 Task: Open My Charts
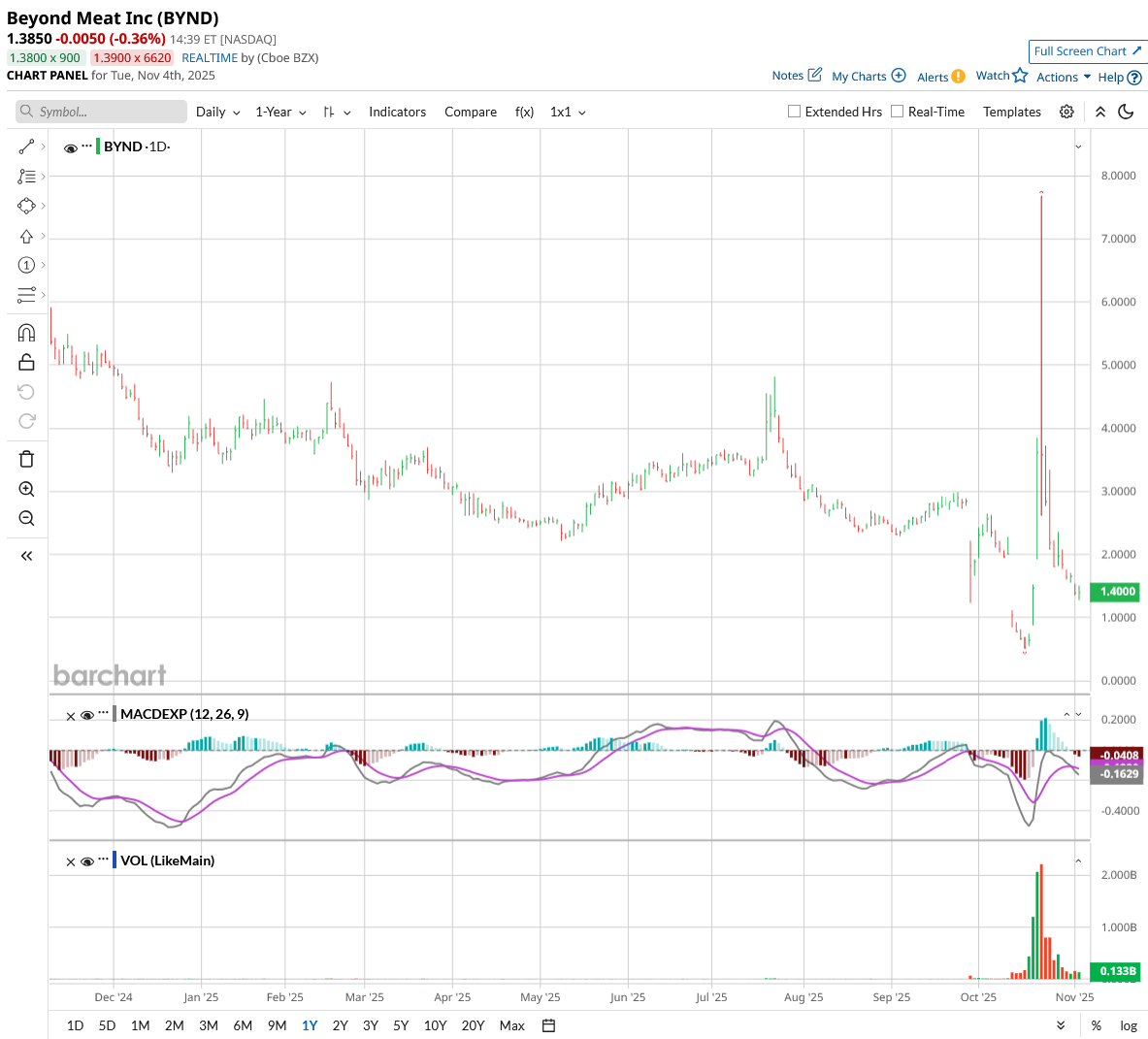869,76
